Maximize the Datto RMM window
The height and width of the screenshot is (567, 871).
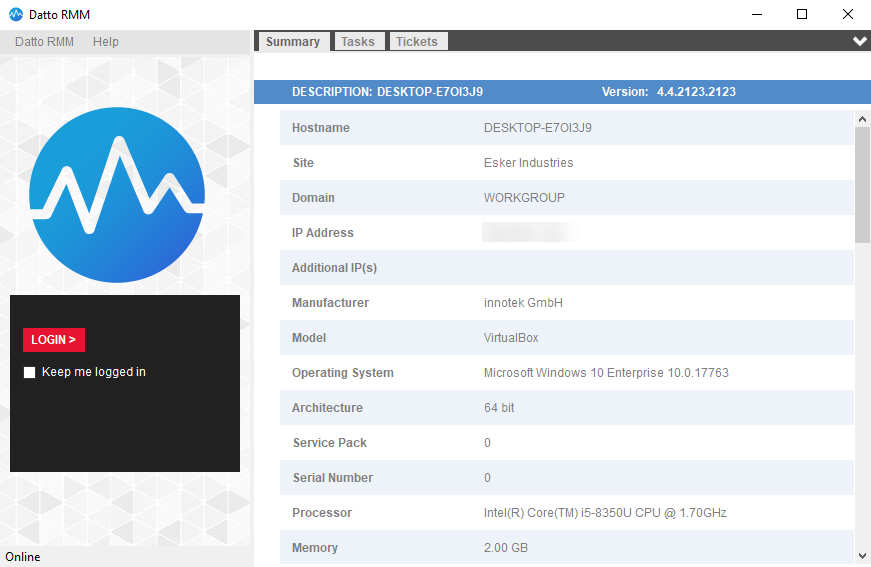point(802,14)
